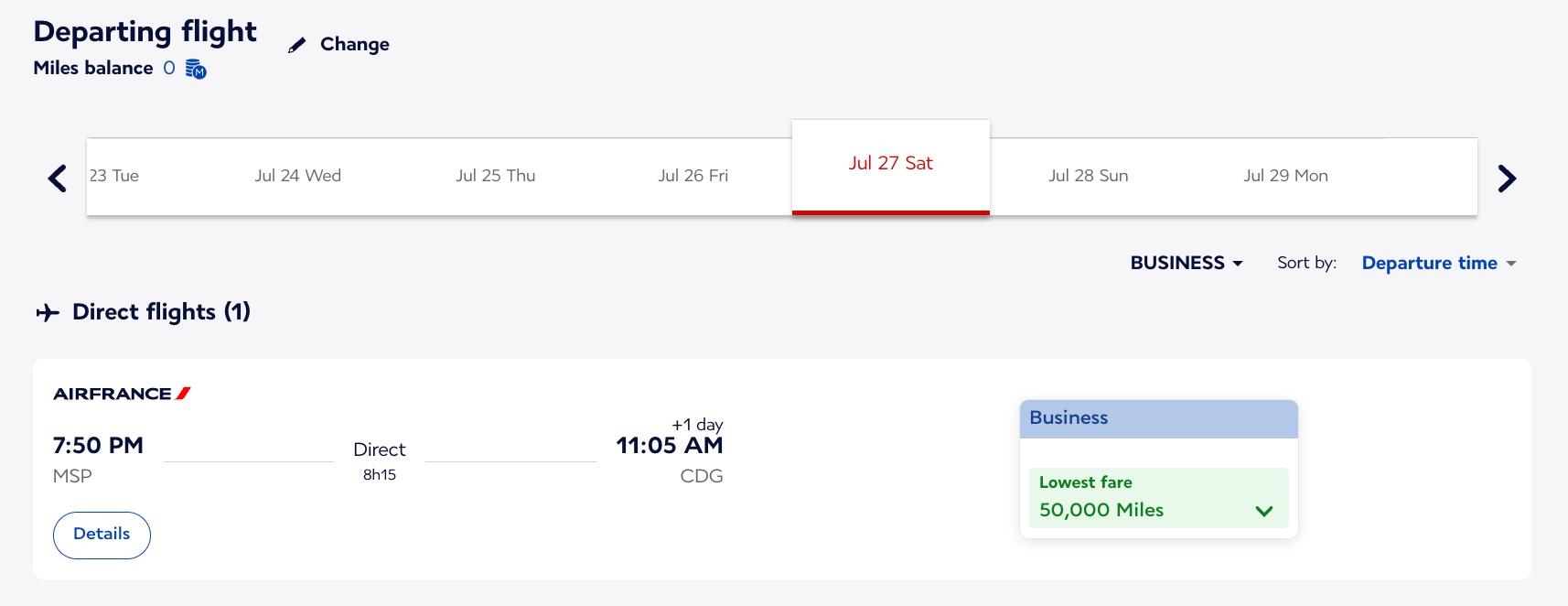Click the left arrow to view earlier dates

pos(57,178)
